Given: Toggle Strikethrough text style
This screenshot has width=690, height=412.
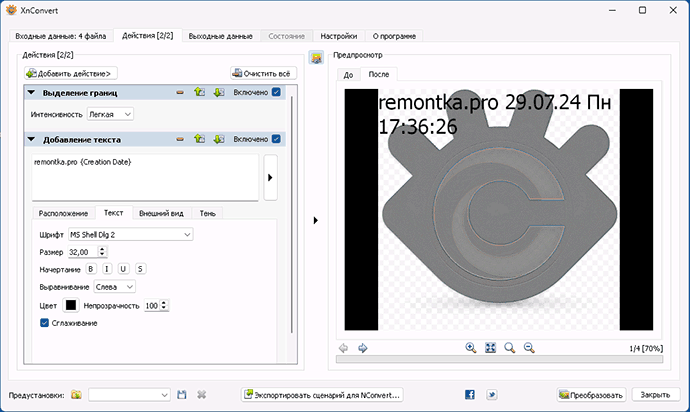Looking at the screenshot, I should coord(140,269).
